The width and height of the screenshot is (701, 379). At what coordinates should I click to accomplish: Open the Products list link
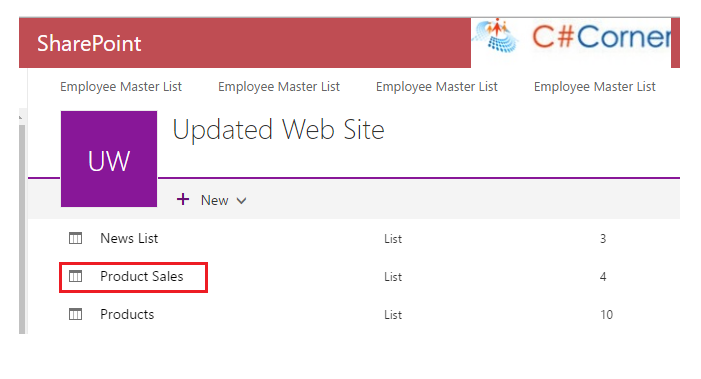127,314
